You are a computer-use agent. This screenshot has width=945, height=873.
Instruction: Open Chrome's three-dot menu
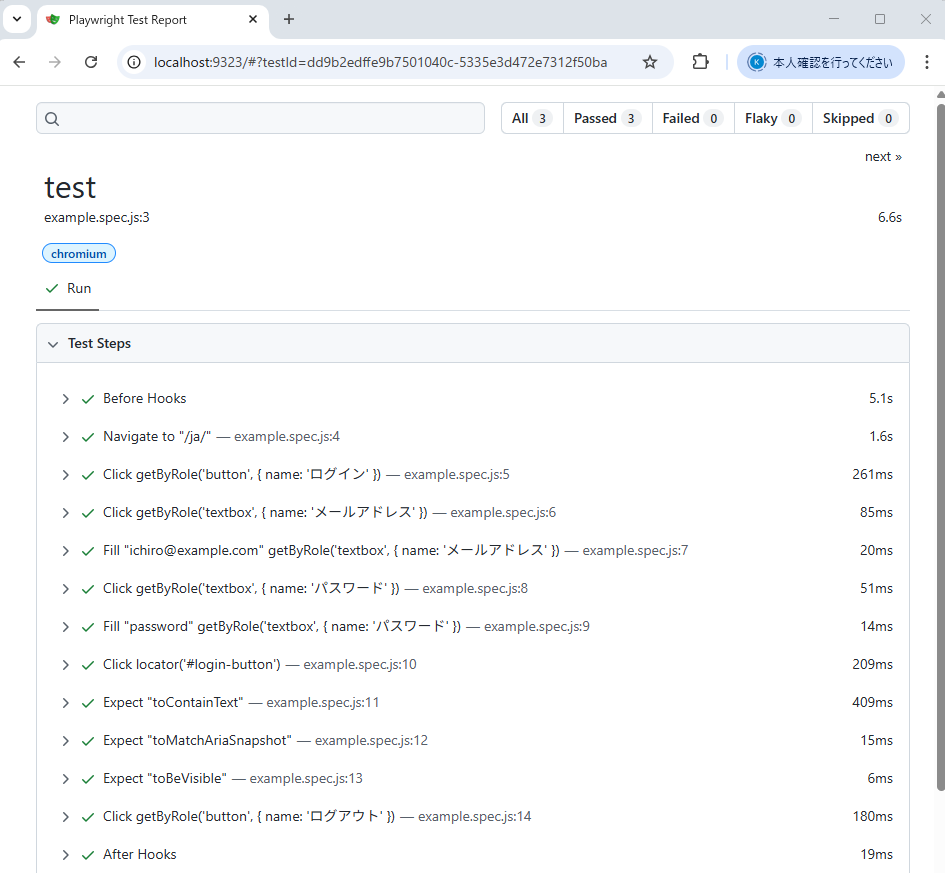tap(927, 62)
